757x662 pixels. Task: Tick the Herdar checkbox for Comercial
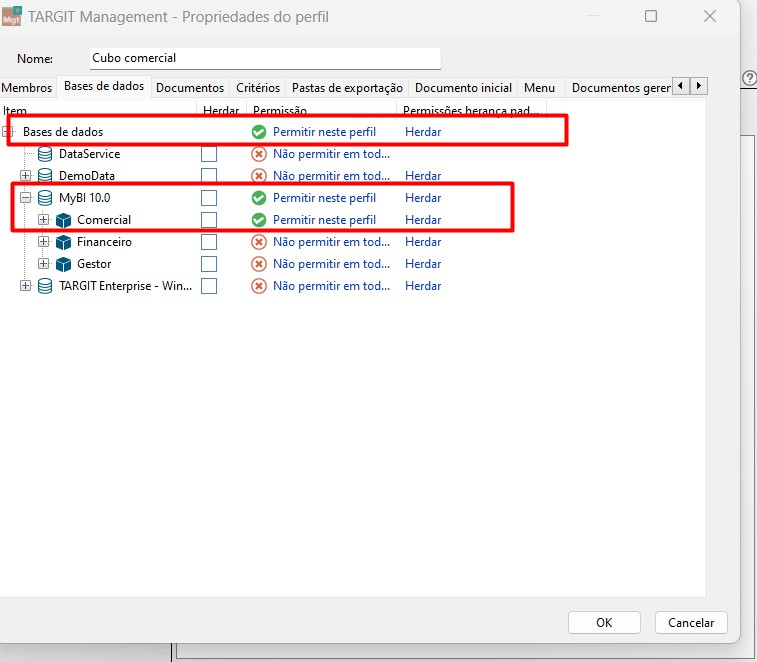click(x=209, y=220)
